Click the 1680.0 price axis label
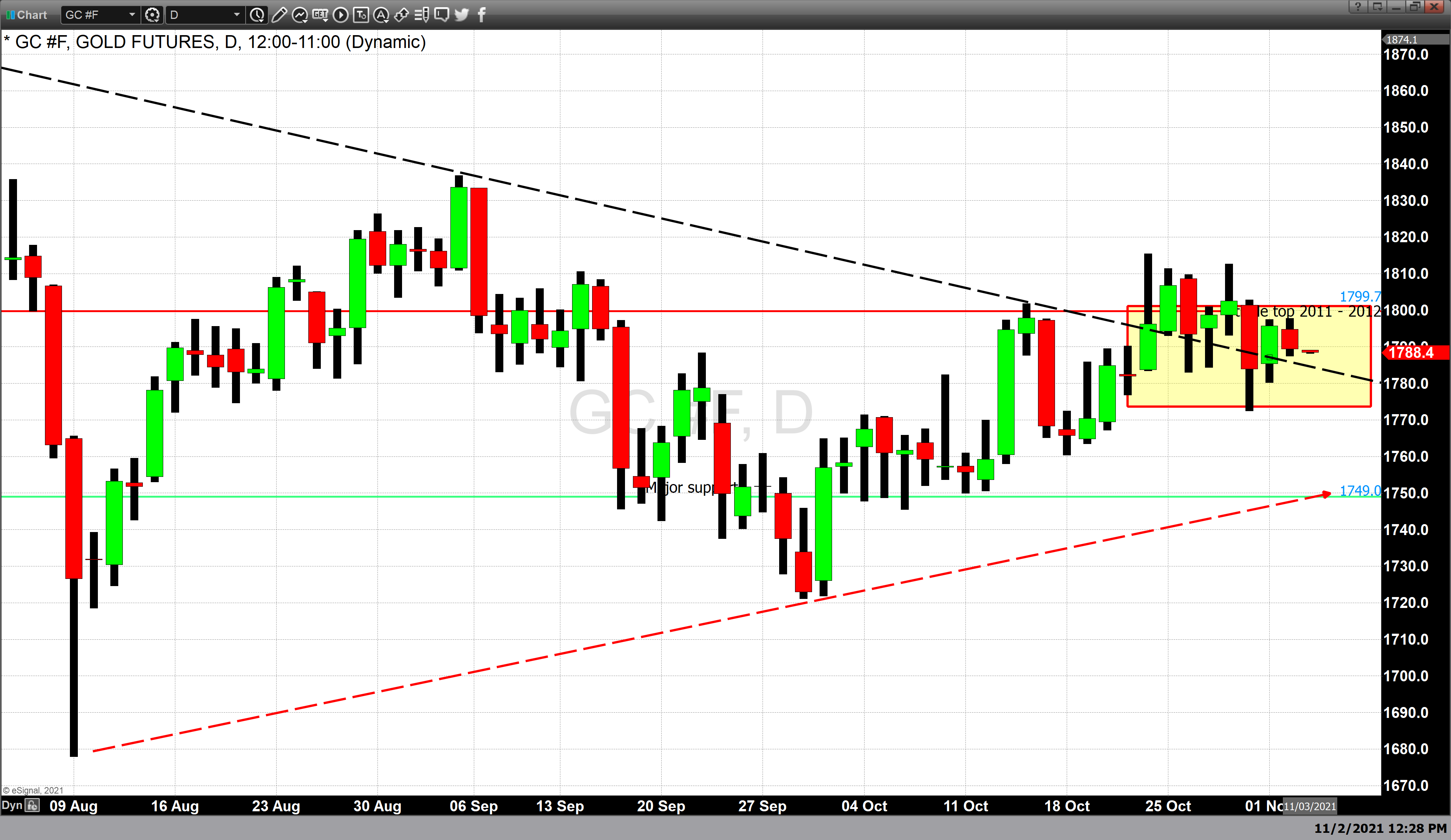Viewport: 1451px width, 840px height. point(1406,749)
